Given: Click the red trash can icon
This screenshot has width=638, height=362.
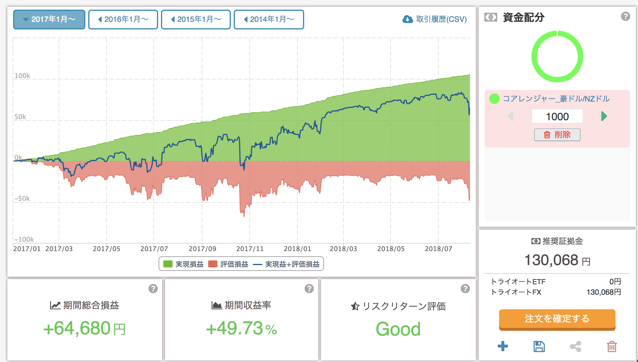Looking at the screenshot, I should coord(612,347).
